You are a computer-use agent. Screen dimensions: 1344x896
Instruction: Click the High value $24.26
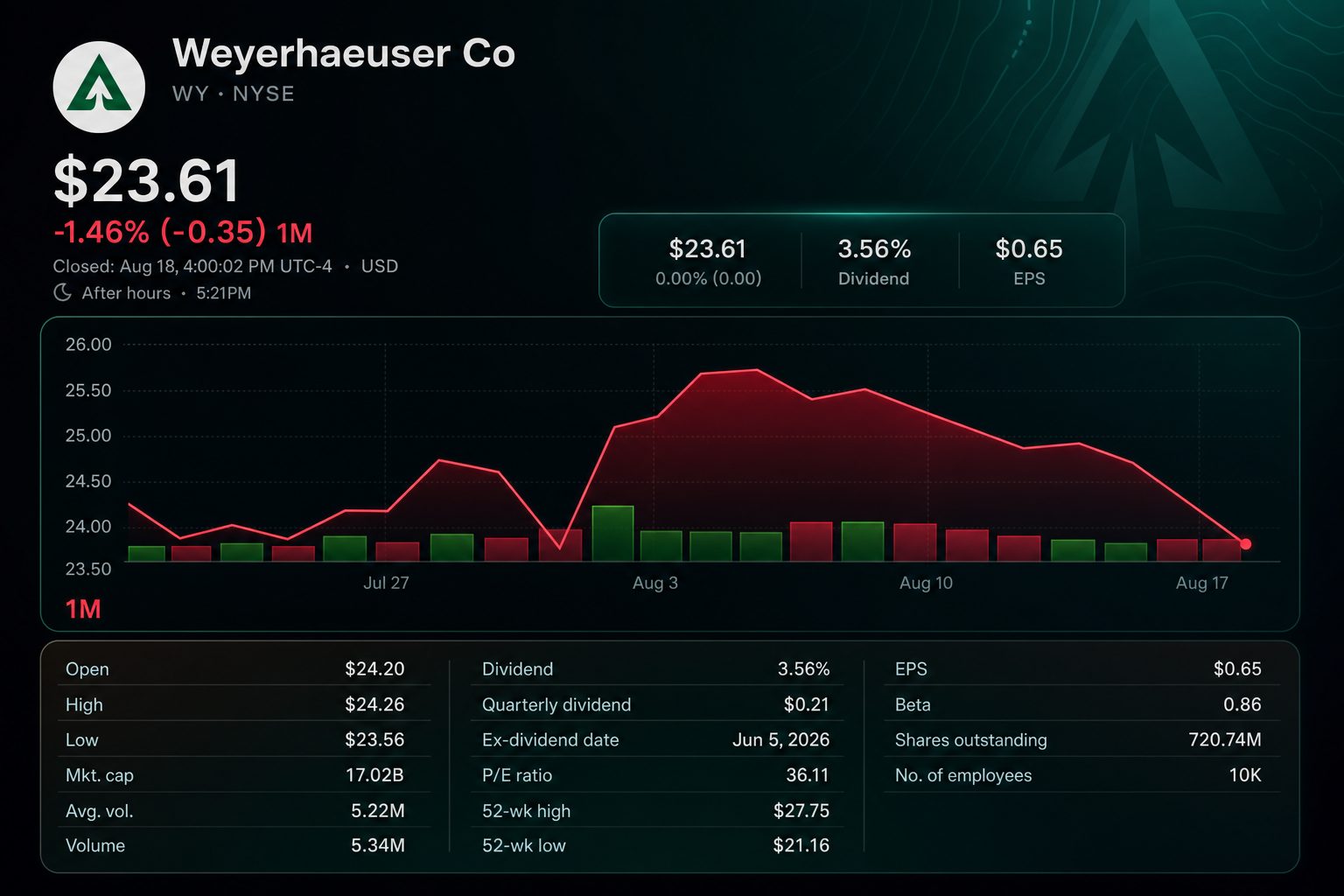click(x=374, y=704)
